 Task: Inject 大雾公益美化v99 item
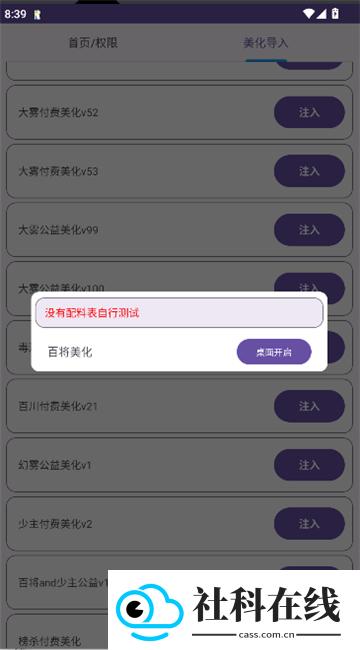click(309, 230)
